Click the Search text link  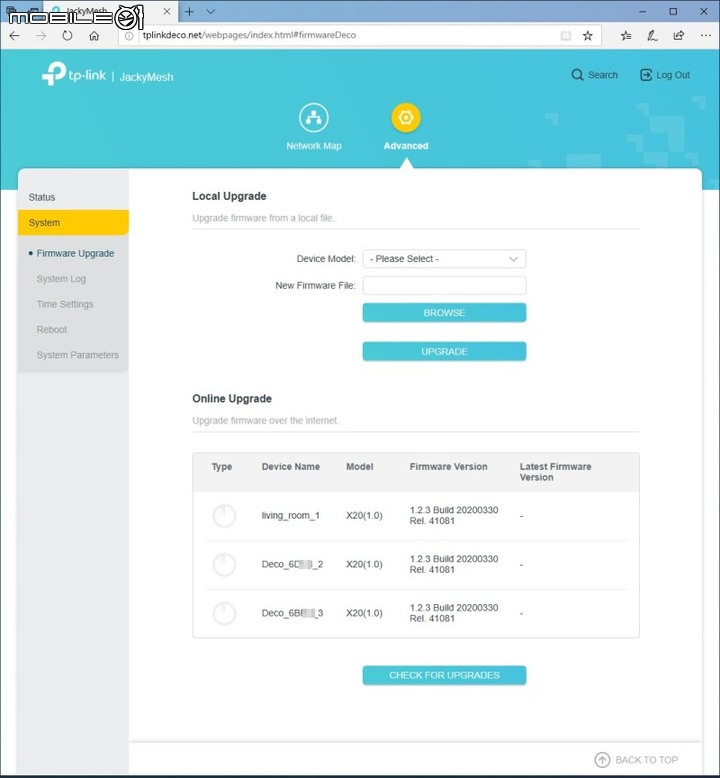tap(602, 75)
